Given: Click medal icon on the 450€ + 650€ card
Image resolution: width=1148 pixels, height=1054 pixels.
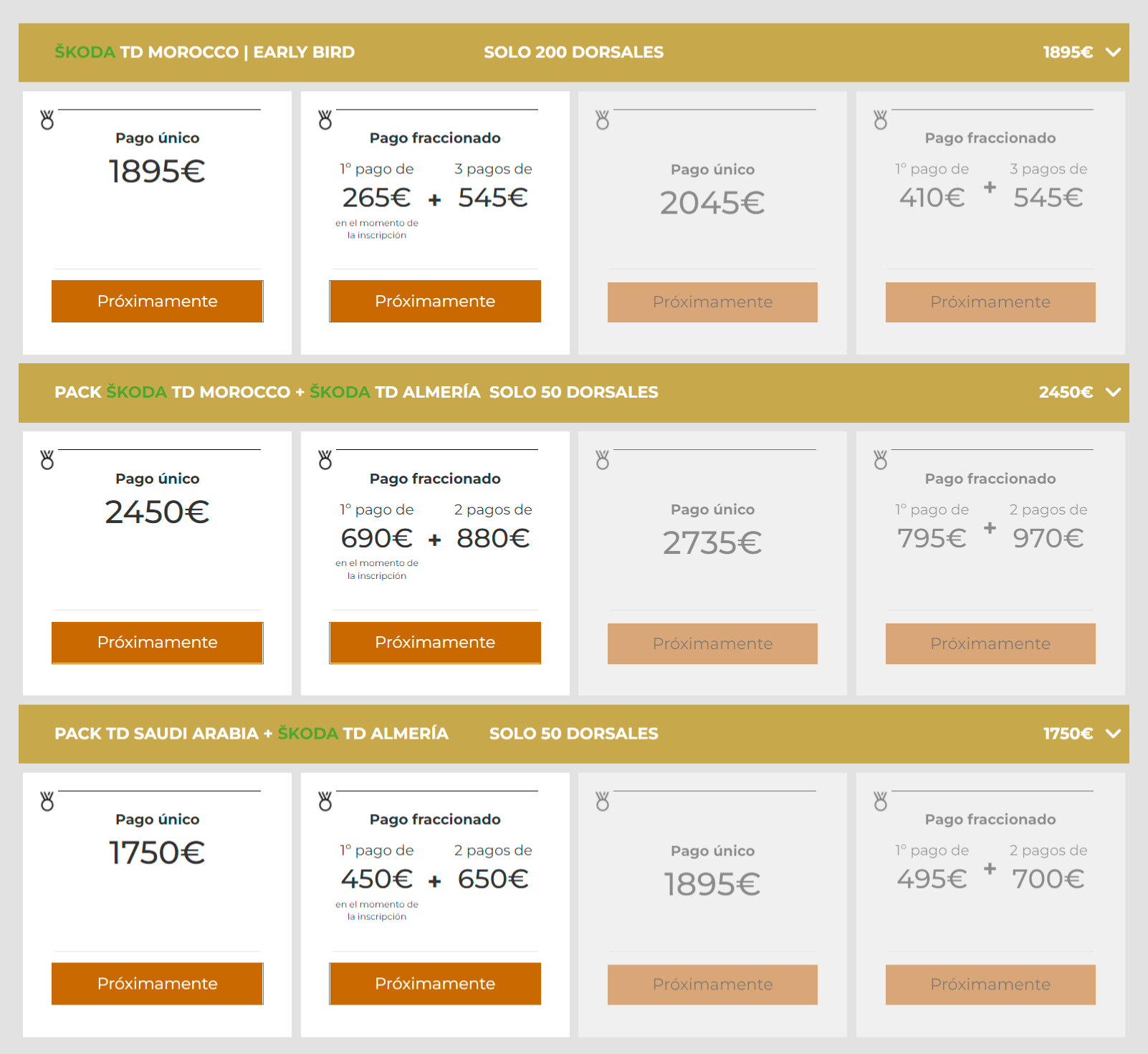Looking at the screenshot, I should pyautogui.click(x=325, y=801).
